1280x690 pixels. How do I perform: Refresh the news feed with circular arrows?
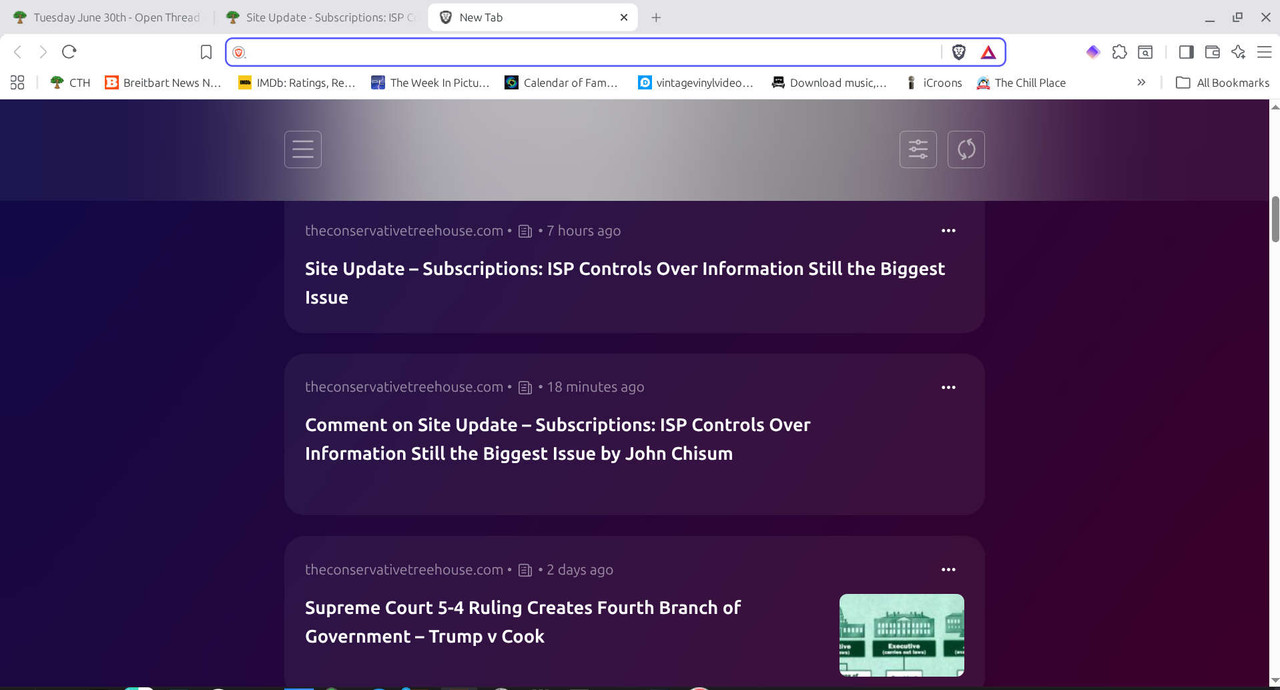pyautogui.click(x=966, y=150)
